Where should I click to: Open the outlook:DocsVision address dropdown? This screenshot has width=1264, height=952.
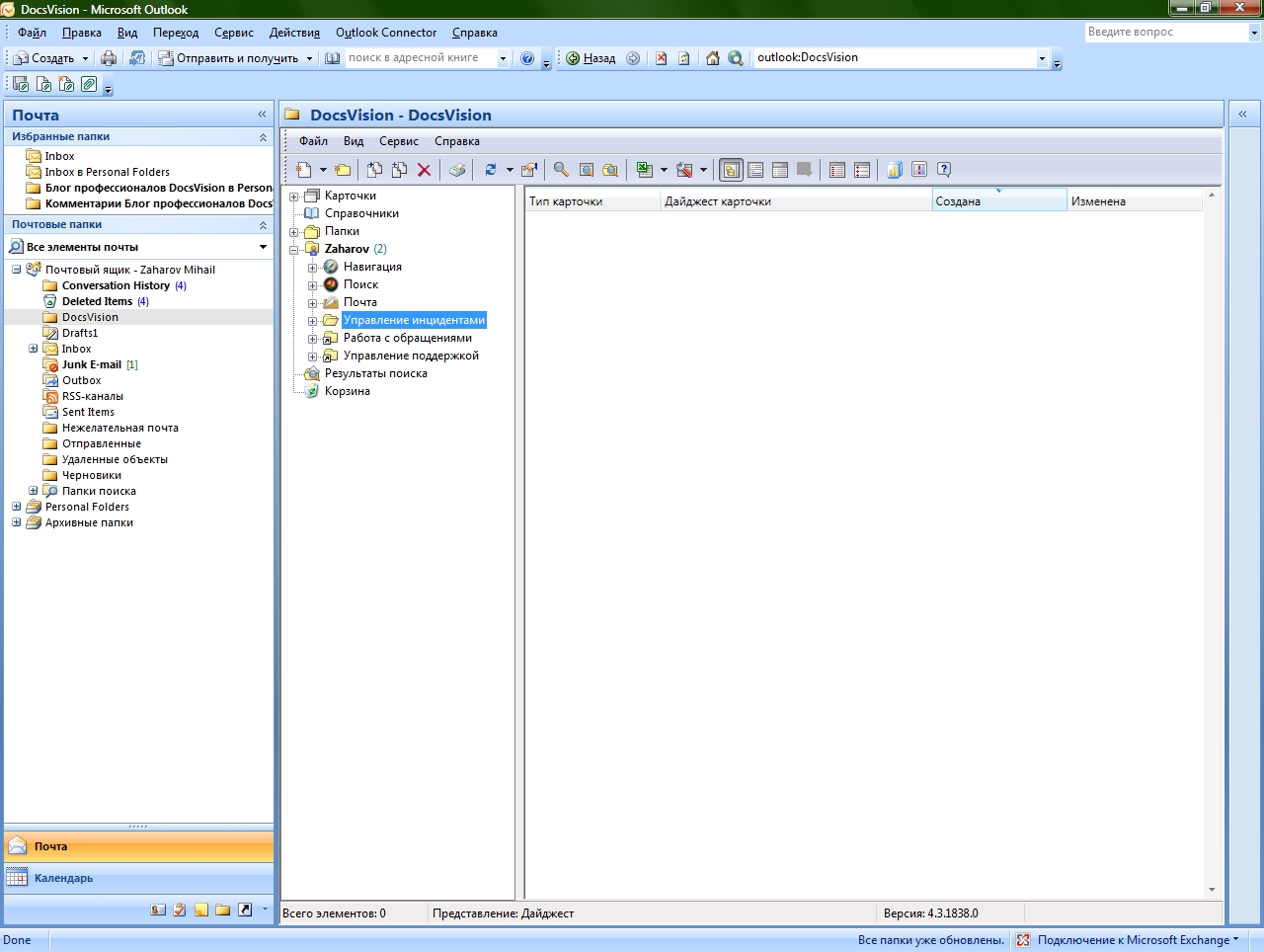[x=1042, y=58]
